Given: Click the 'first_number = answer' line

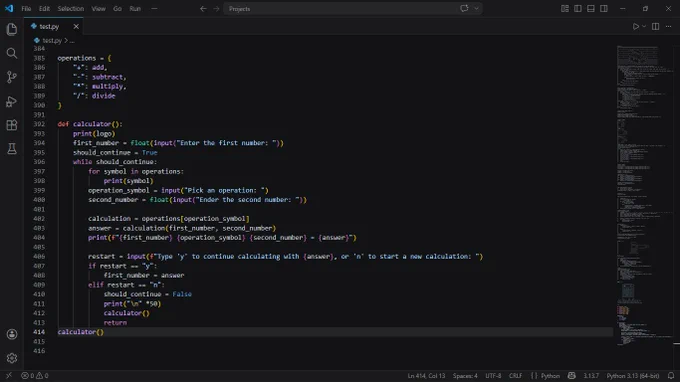Looking at the screenshot, I should (x=144, y=275).
